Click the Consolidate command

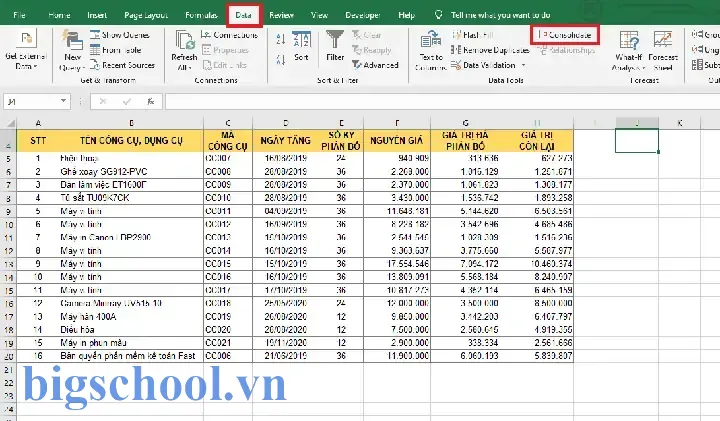[x=565, y=35]
